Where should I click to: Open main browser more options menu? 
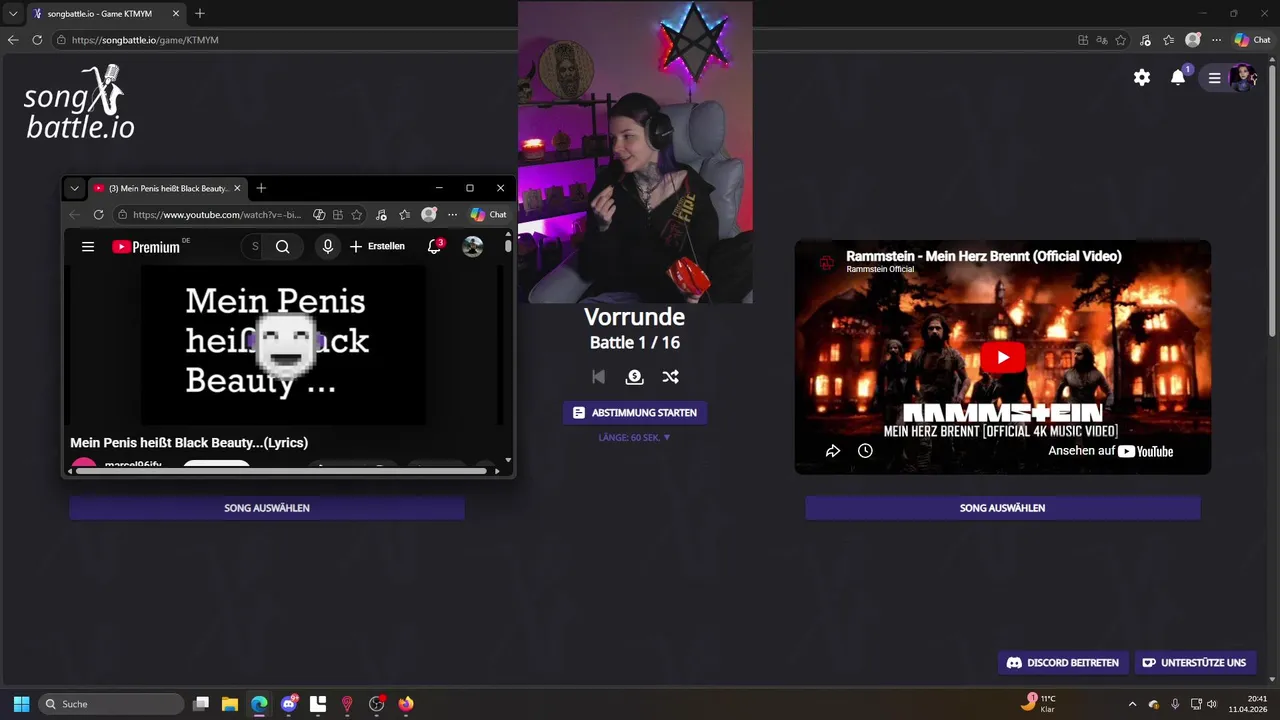1216,40
